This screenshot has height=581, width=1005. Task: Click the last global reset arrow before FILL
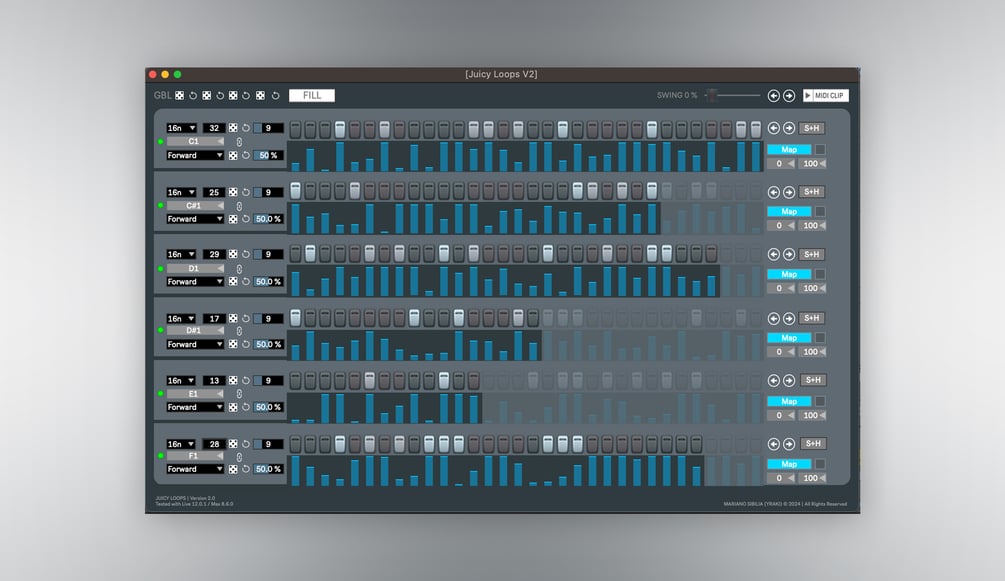point(276,96)
